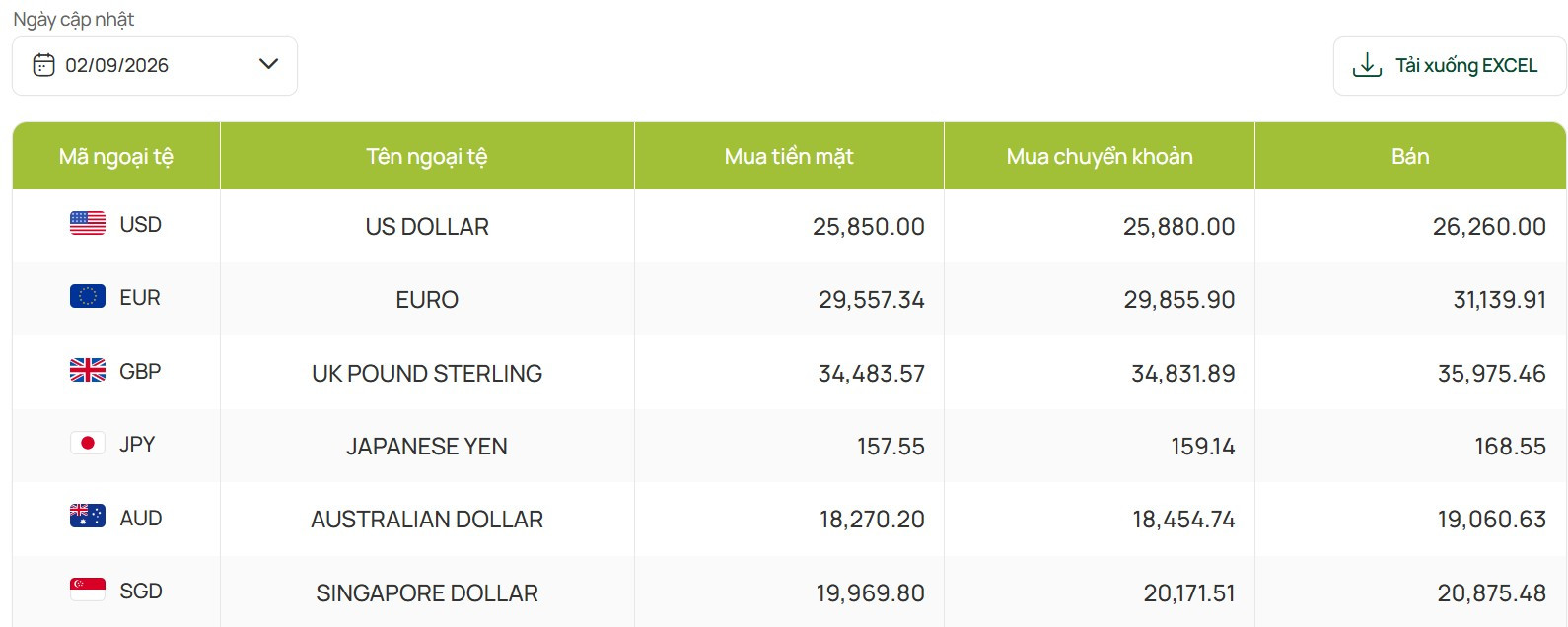The height and width of the screenshot is (627, 1568).
Task: Click the JAPANESE YEN row name
Action: 427,447
